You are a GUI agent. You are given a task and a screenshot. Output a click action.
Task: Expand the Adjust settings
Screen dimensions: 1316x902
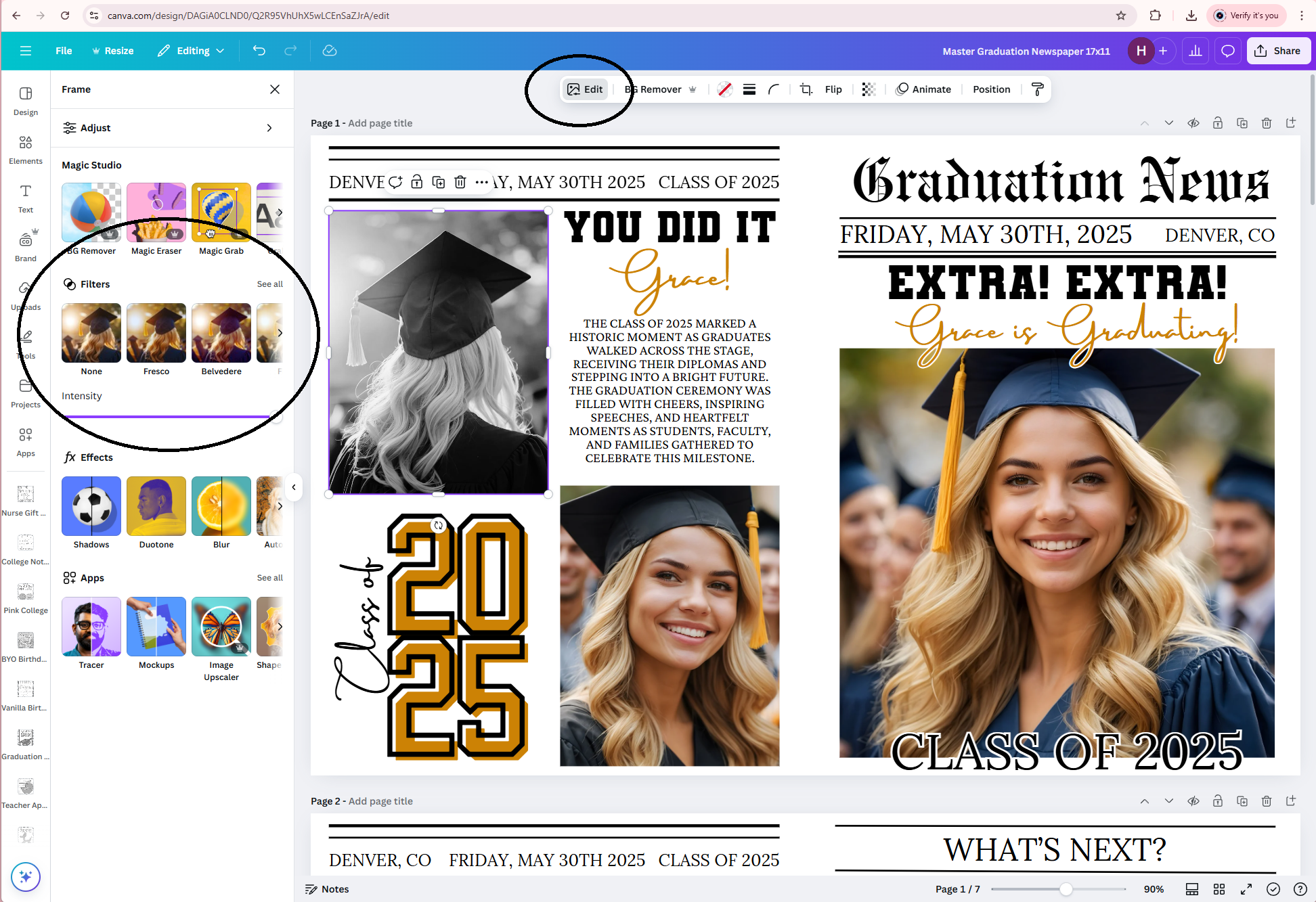click(172, 128)
